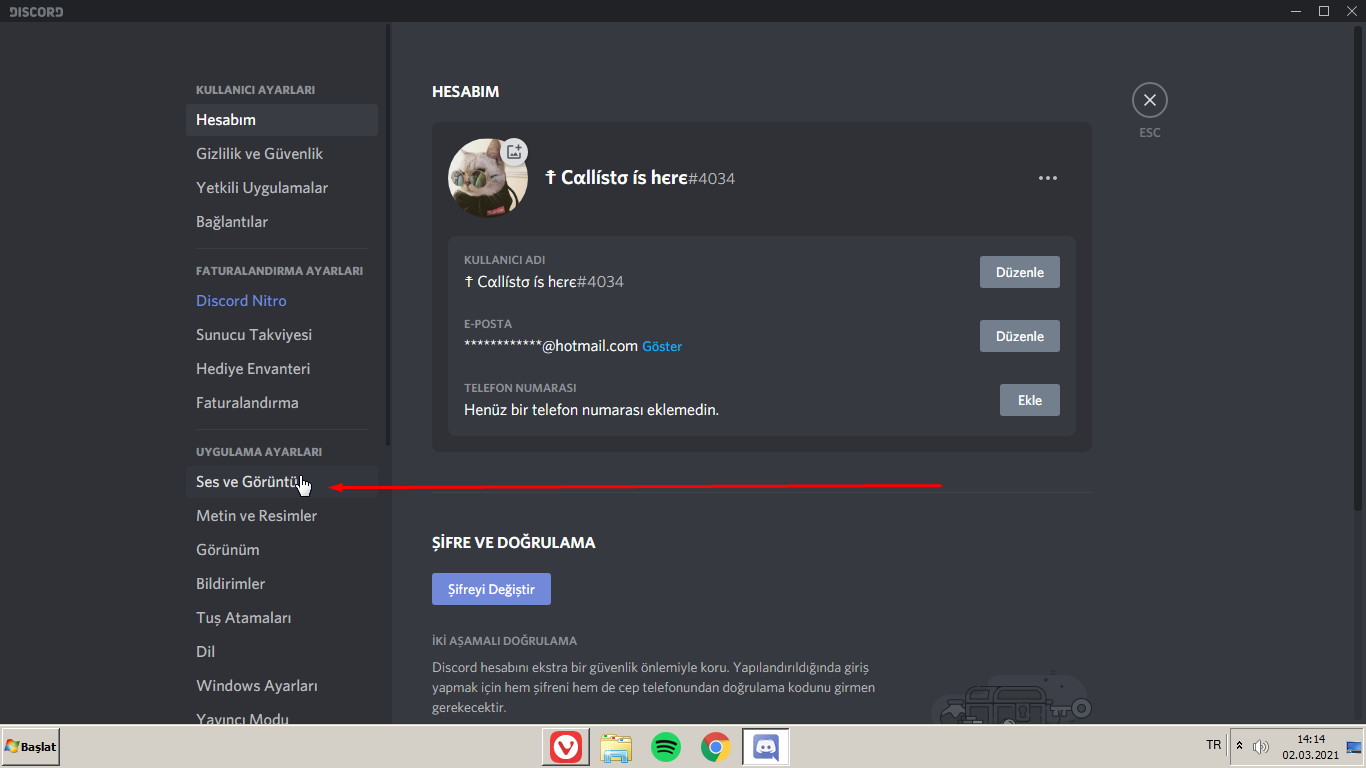
Task: Select Yayıncı Modu in the sidebar
Action: tap(282, 716)
